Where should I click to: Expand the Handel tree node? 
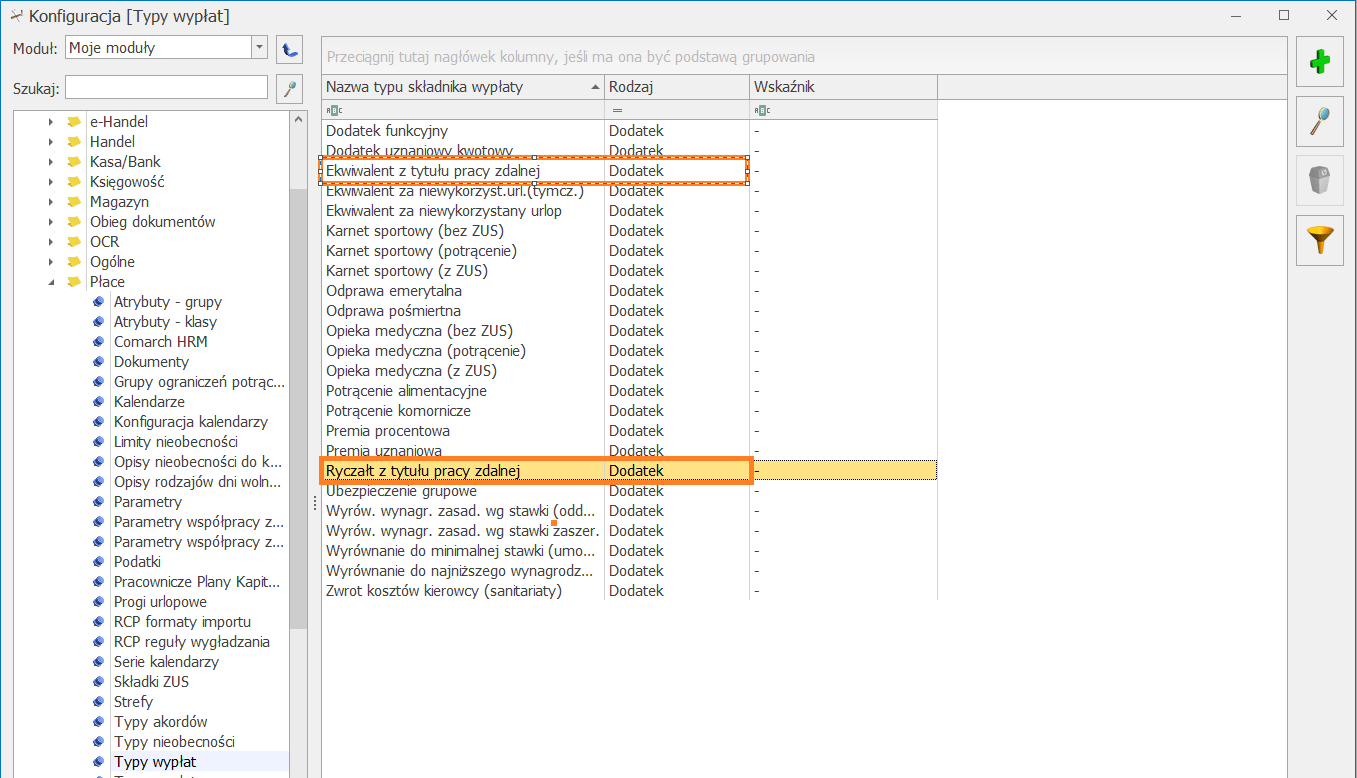coord(50,142)
